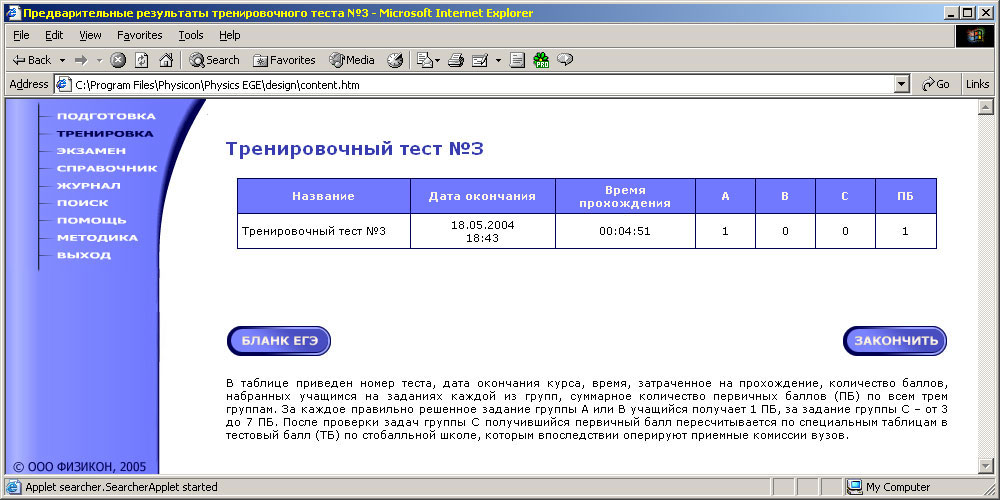Viewport: 1000px width, 500px height.
Task: Open the Forward history dropdown arrow
Action: (99, 60)
